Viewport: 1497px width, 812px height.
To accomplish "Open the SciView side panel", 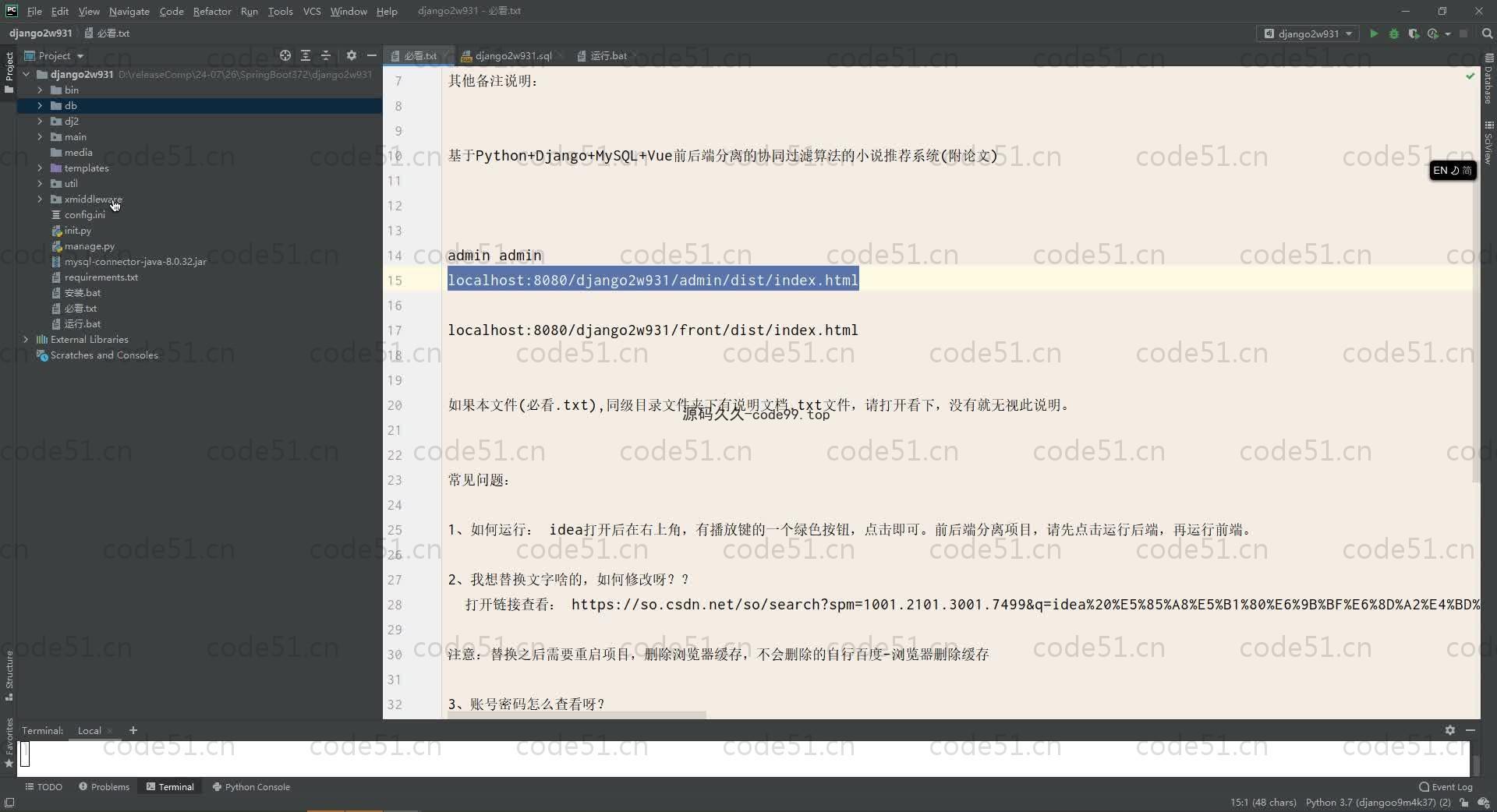I will point(1488,143).
